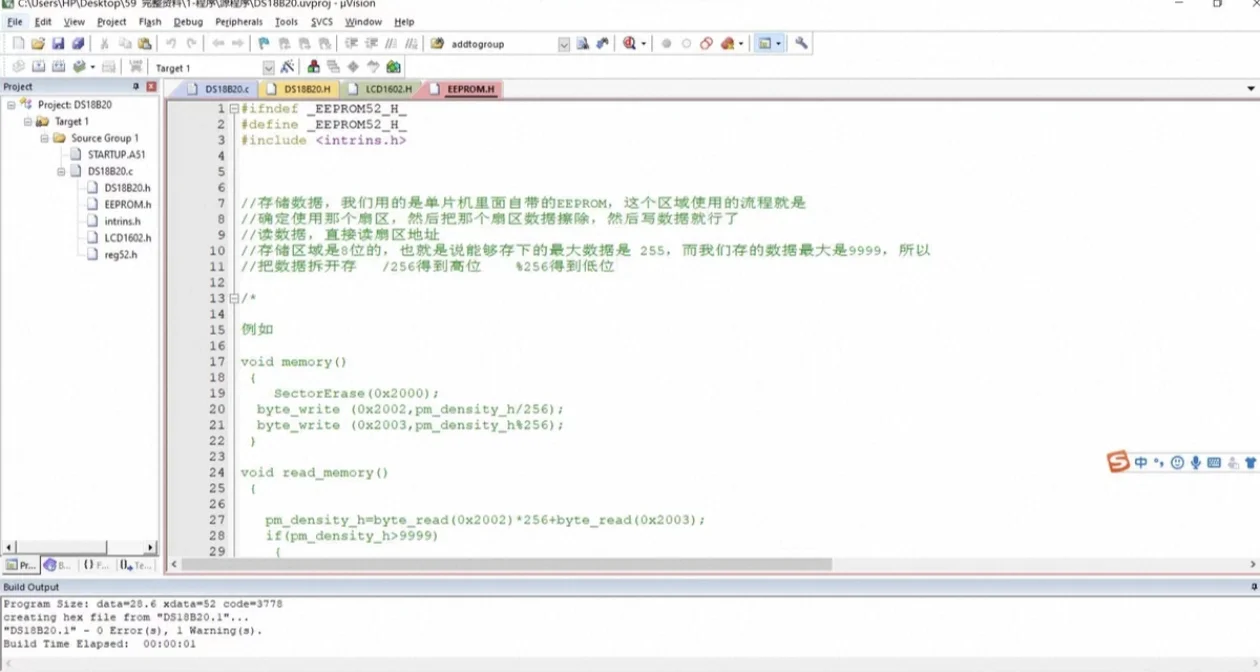Create a new file with toolbar icon
The width and height of the screenshot is (1260, 672).
pyautogui.click(x=18, y=44)
